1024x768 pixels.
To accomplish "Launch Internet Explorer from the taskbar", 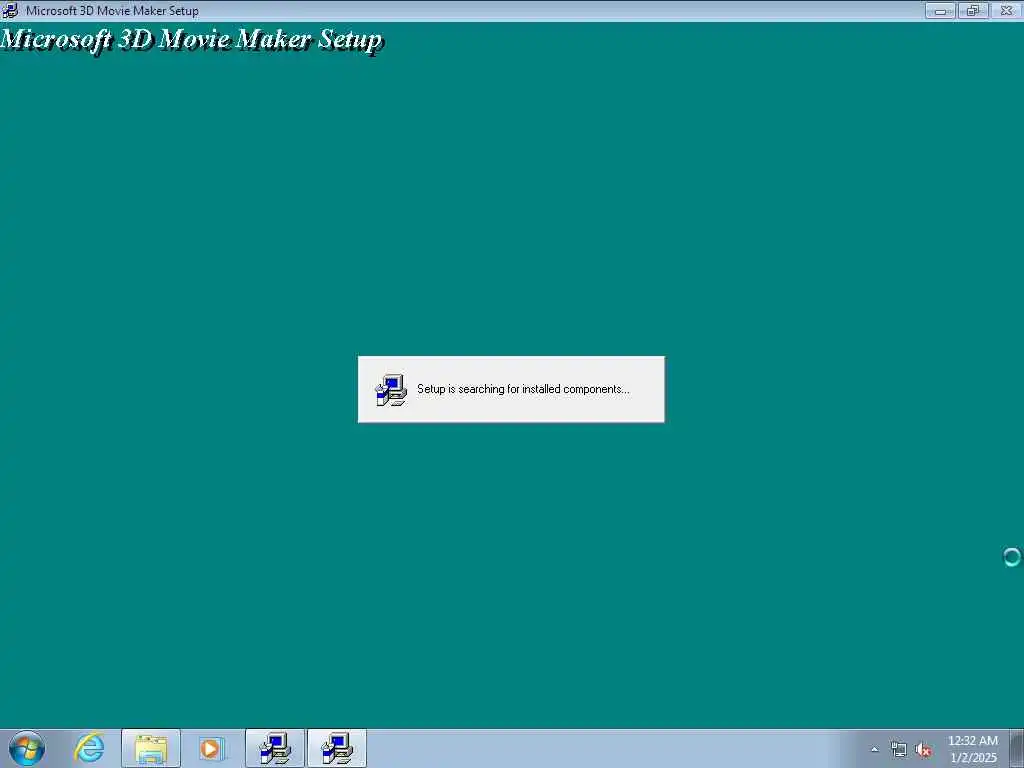I will coord(89,748).
